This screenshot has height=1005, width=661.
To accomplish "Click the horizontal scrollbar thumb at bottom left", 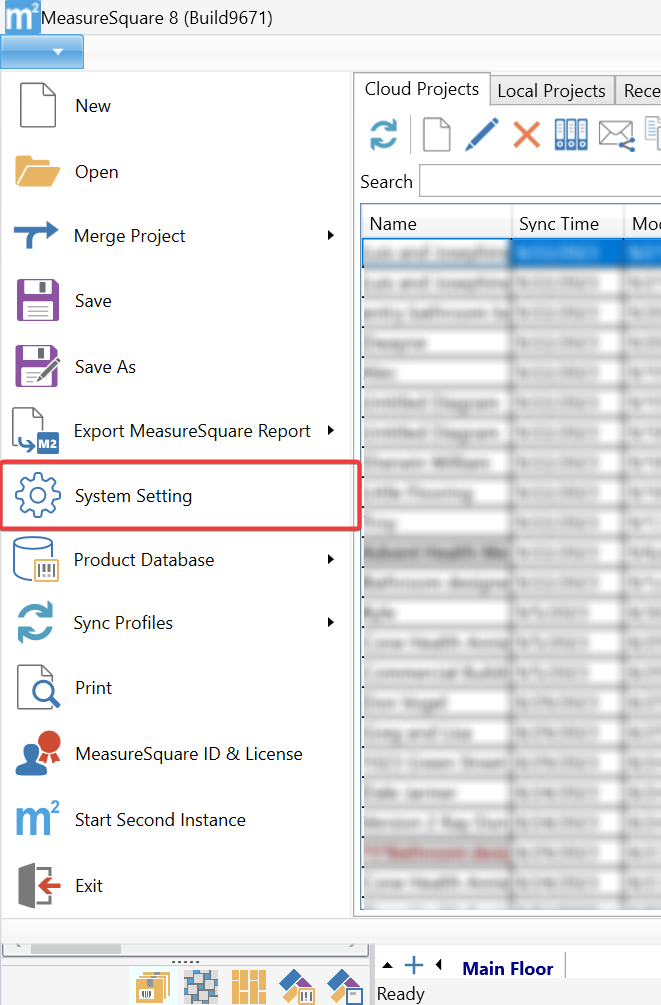I will [x=76, y=949].
